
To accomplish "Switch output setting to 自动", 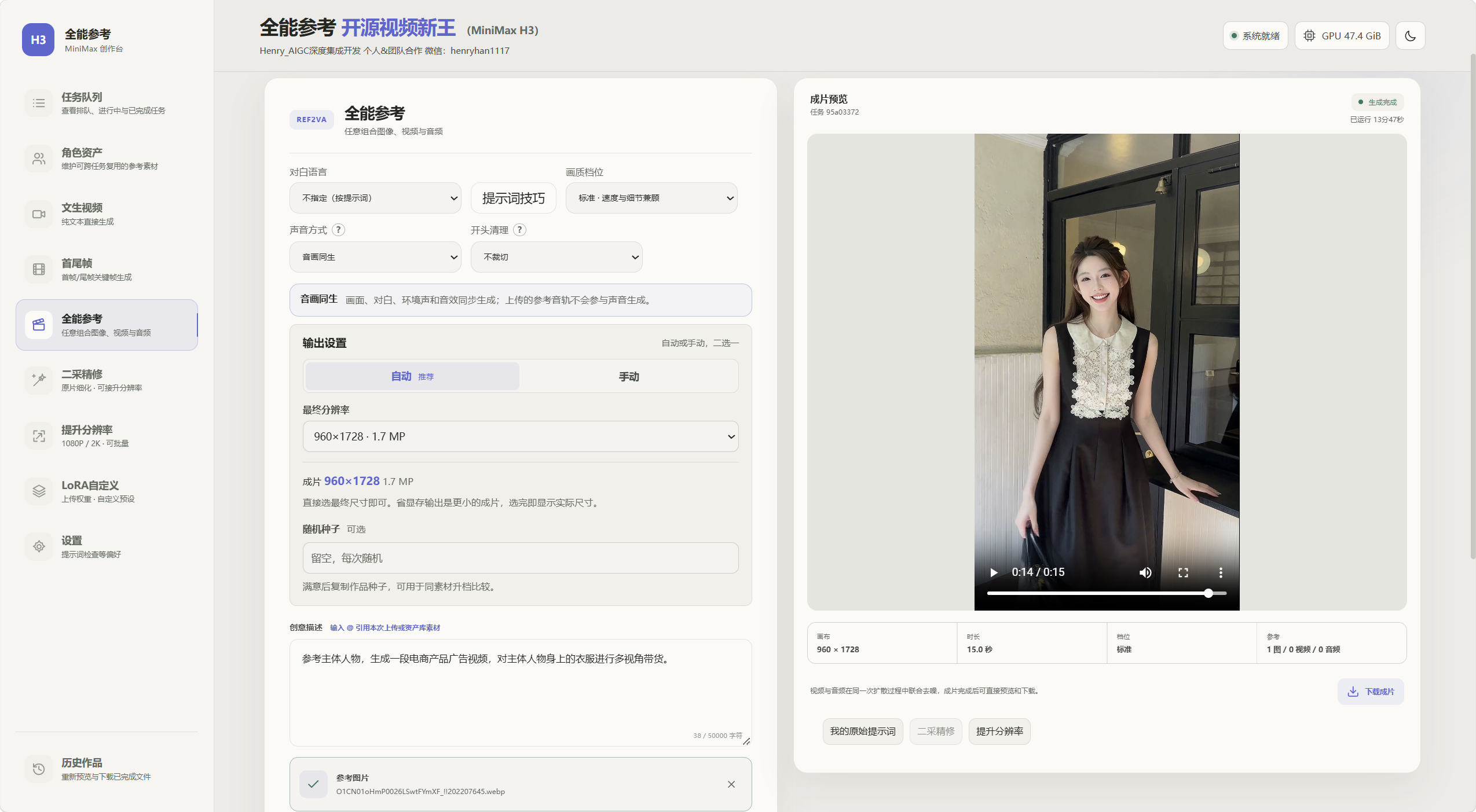I will point(412,376).
